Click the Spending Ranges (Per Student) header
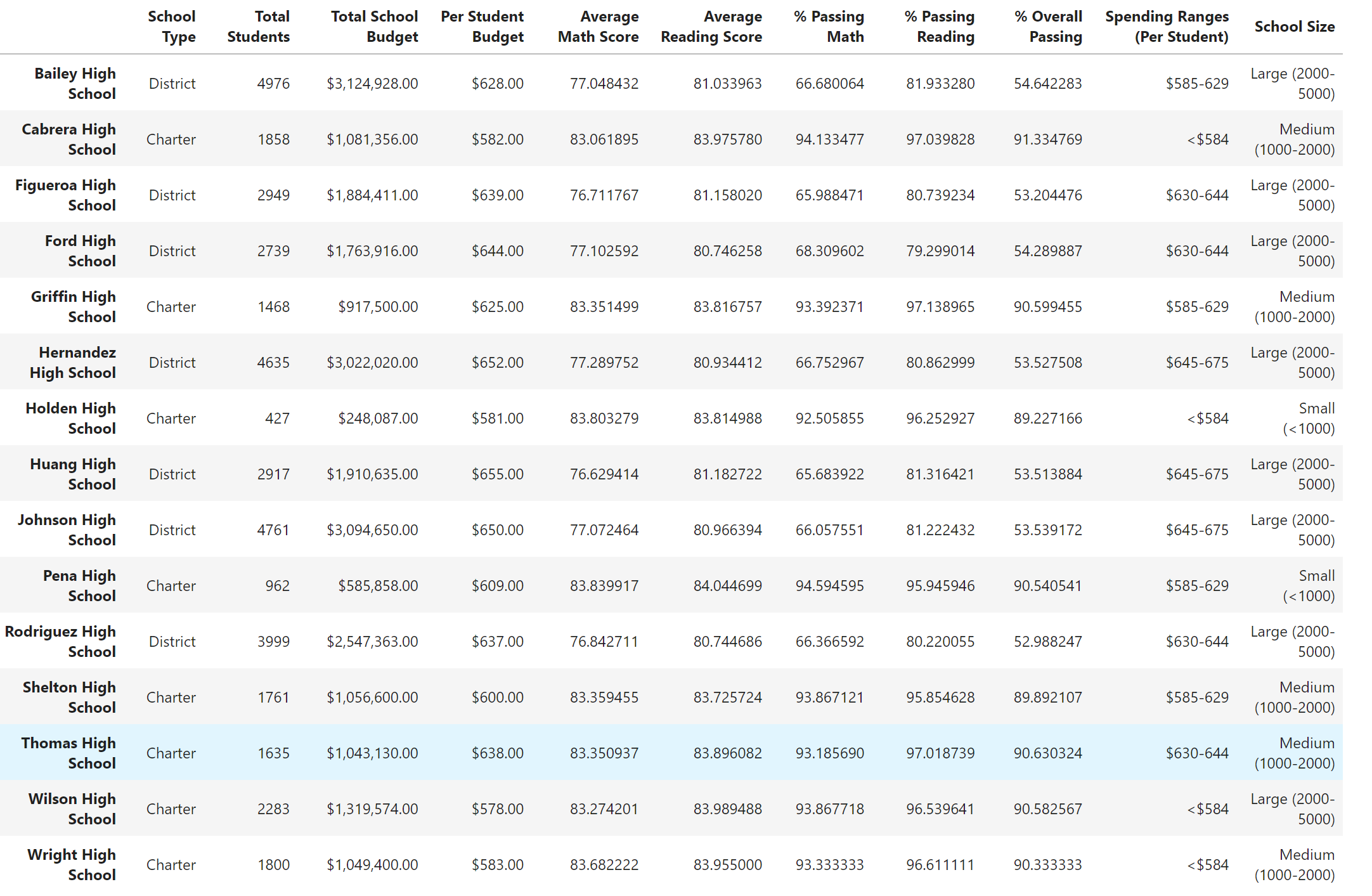1372x896 pixels. (x=1167, y=27)
